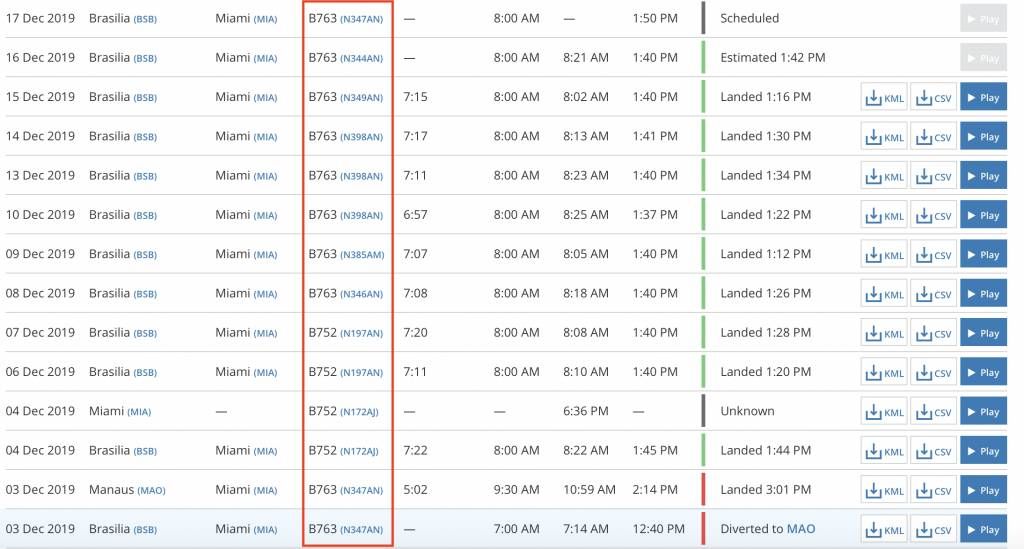The width and height of the screenshot is (1024, 549).
Task: Download CSV for 10 Dec 2019 flight
Action: (934, 215)
